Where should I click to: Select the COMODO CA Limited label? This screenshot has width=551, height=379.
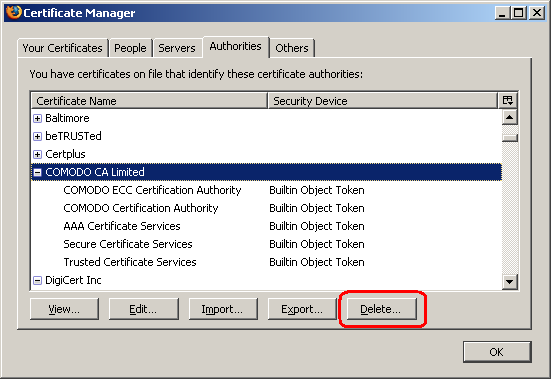95,172
